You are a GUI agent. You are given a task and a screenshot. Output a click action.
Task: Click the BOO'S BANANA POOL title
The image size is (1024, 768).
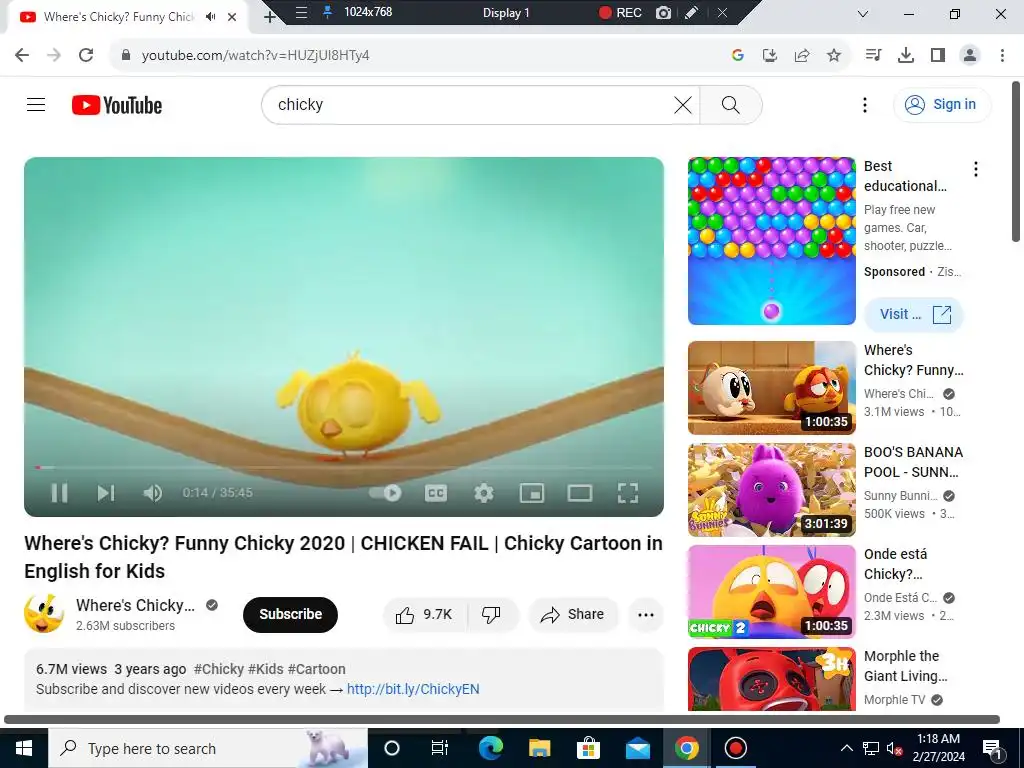click(913, 462)
